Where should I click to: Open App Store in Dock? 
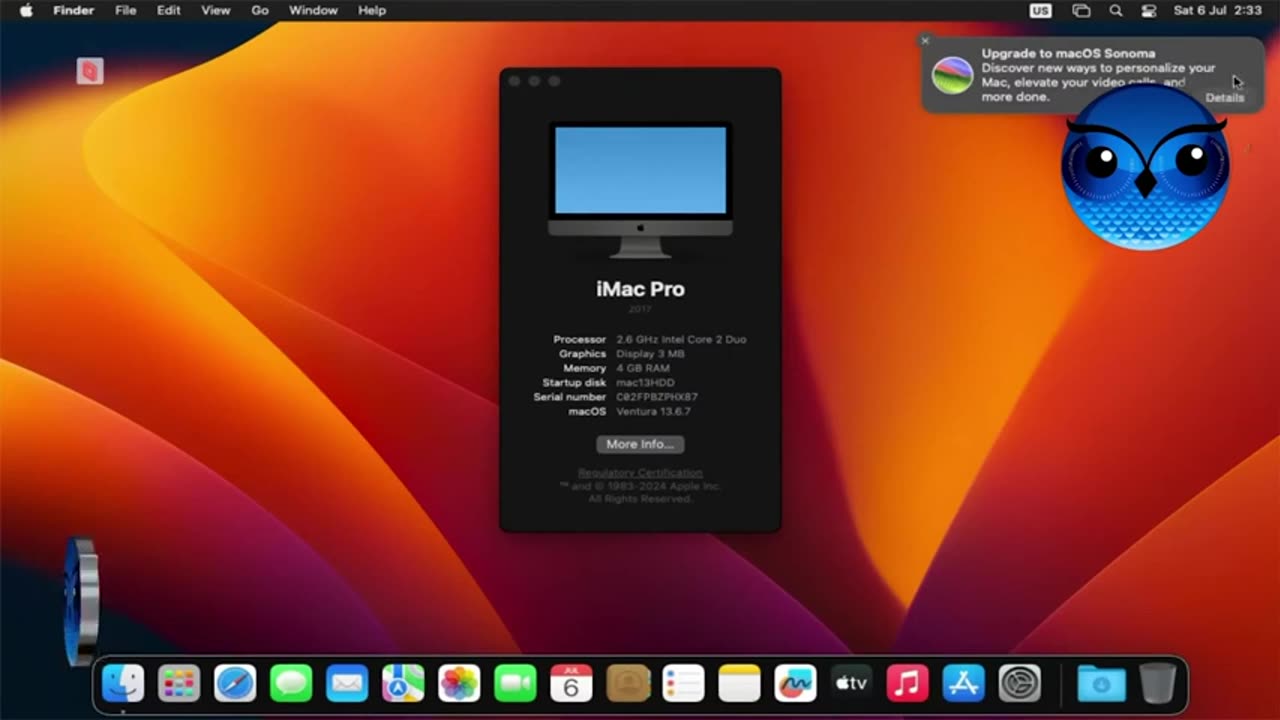(964, 684)
